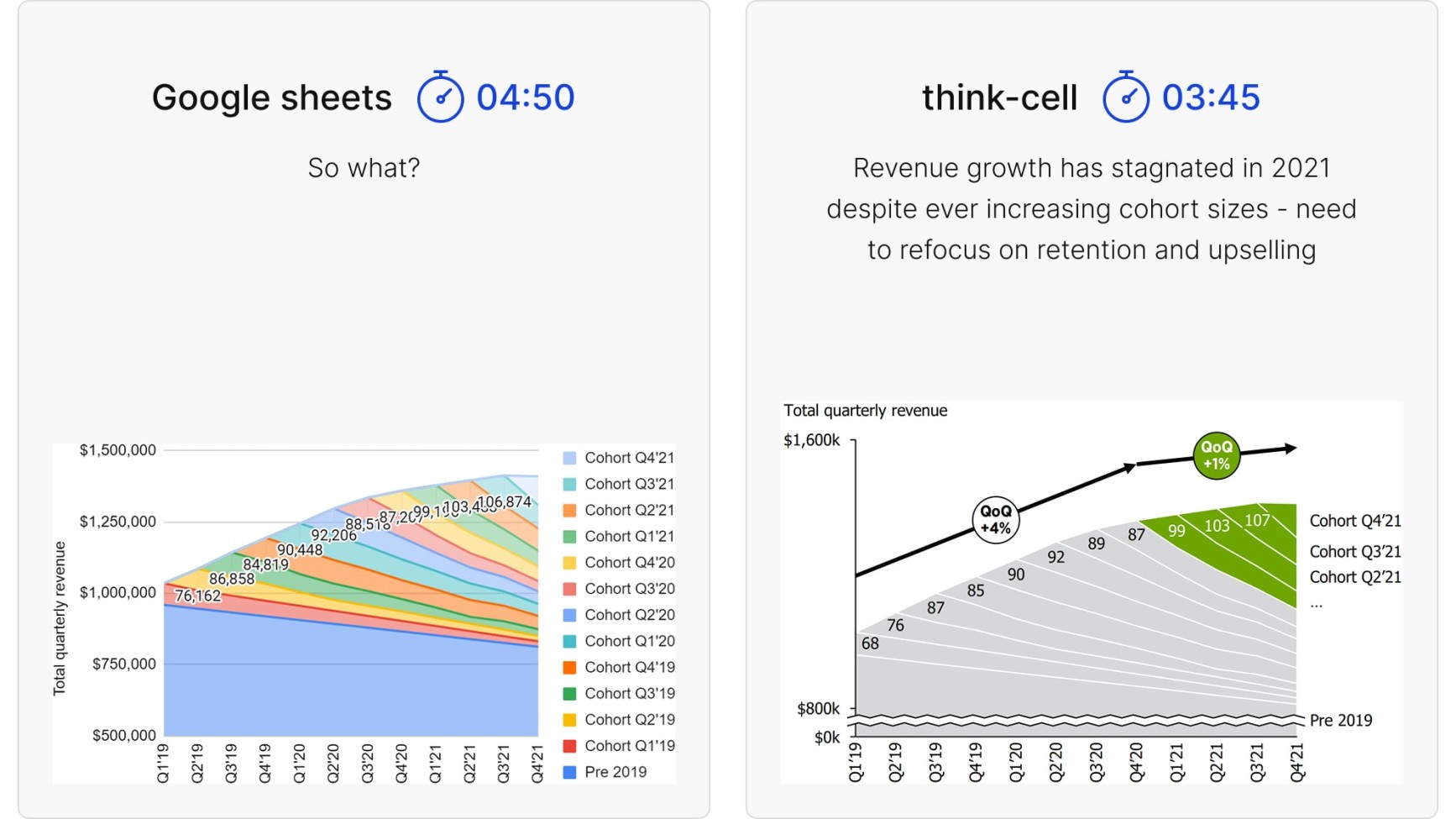
Task: Click the stopwatch icon beside 03:45
Action: pyautogui.click(x=1125, y=97)
